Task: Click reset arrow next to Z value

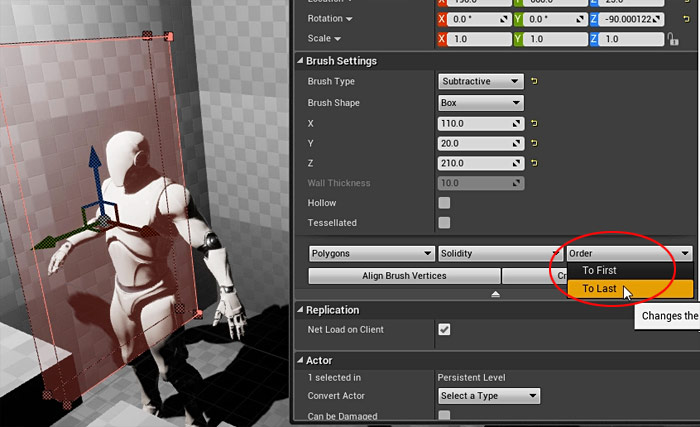Action: [534, 163]
